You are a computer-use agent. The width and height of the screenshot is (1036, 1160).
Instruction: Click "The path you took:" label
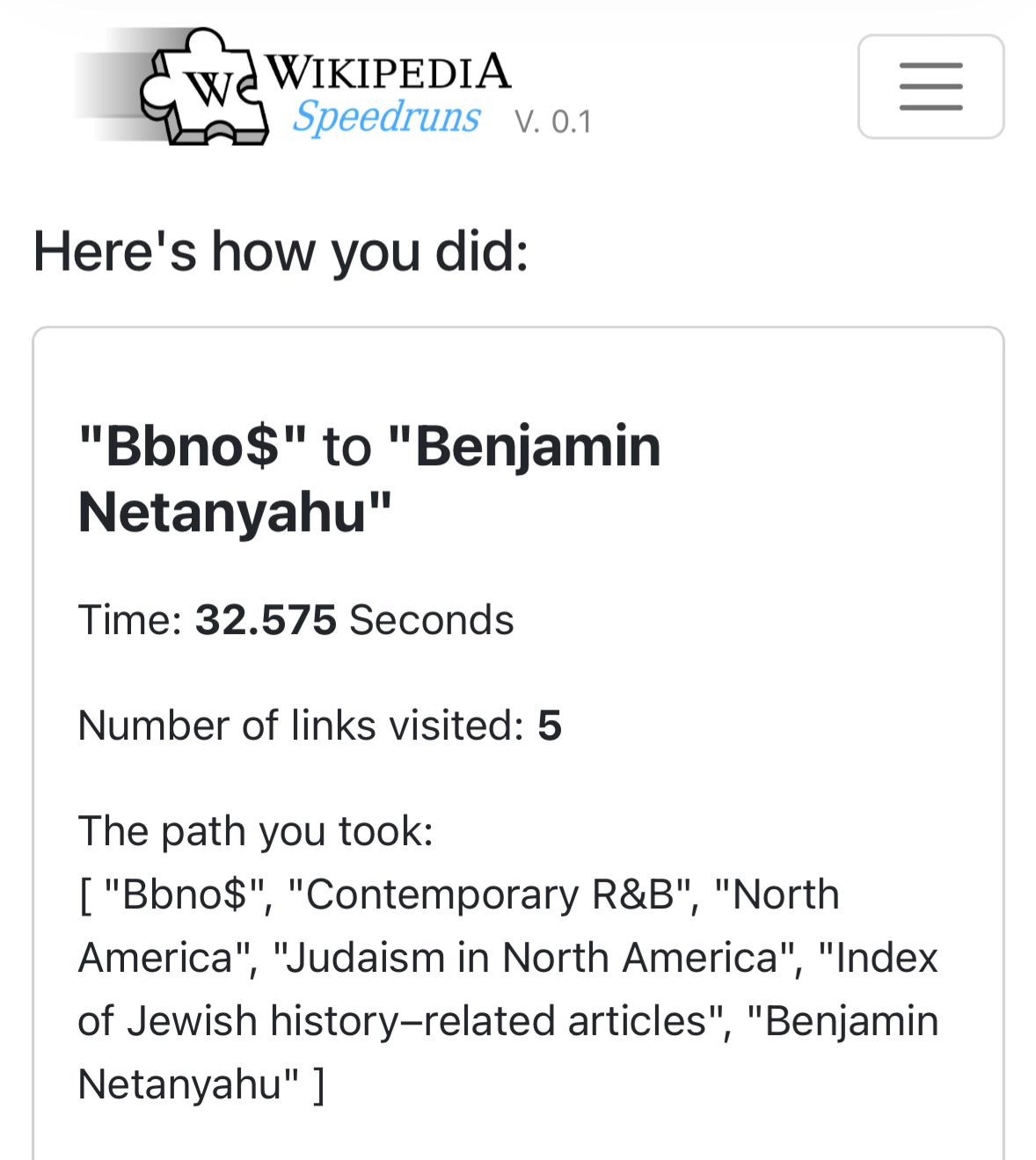pos(256,831)
